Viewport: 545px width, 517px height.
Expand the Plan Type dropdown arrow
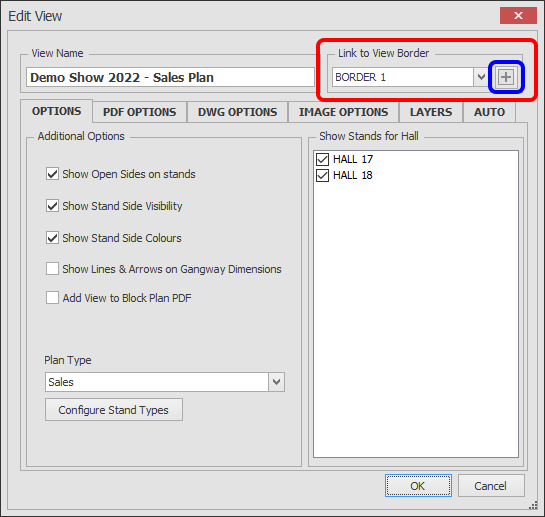click(276, 382)
